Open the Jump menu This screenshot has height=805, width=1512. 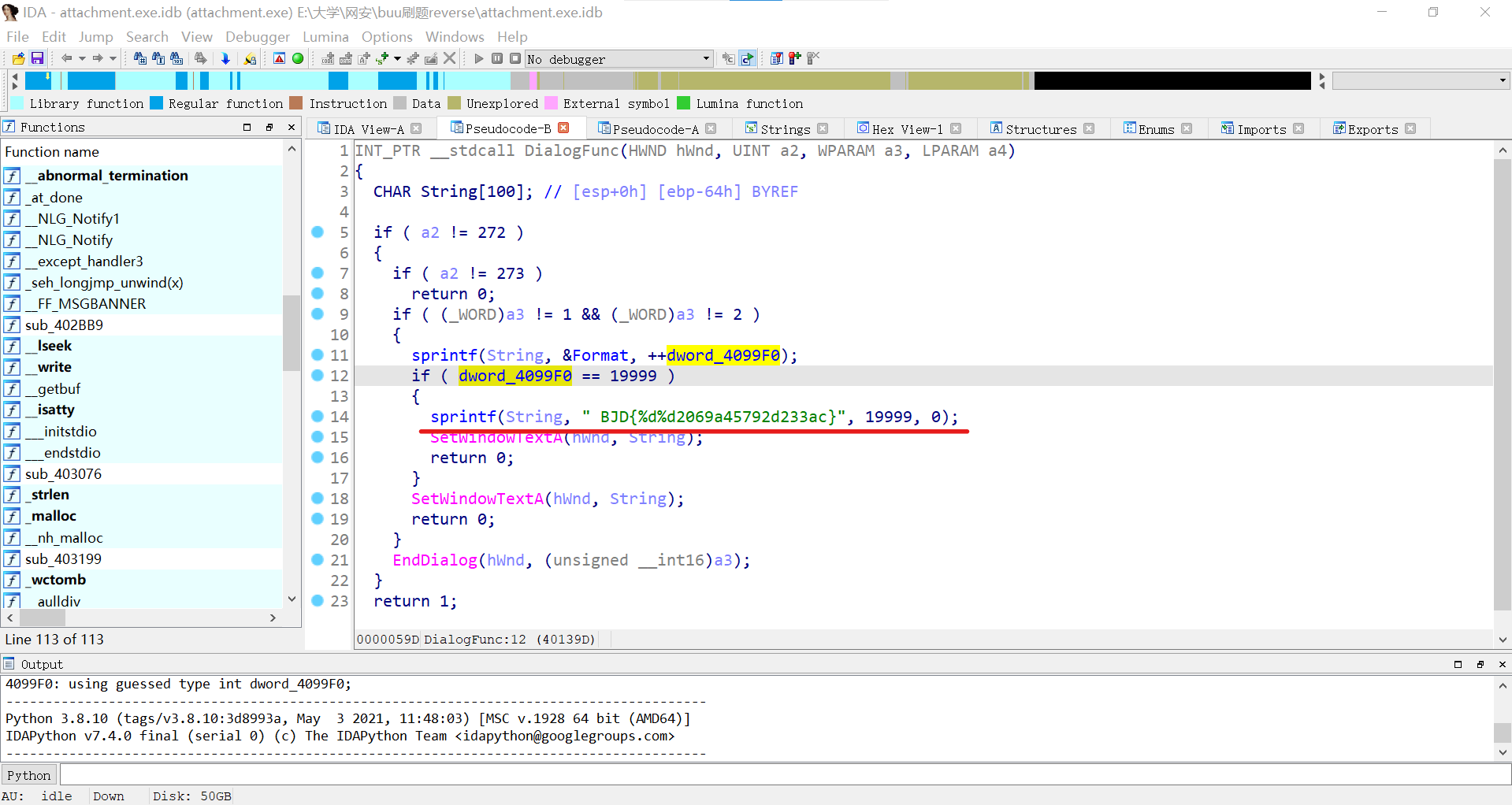click(x=95, y=37)
